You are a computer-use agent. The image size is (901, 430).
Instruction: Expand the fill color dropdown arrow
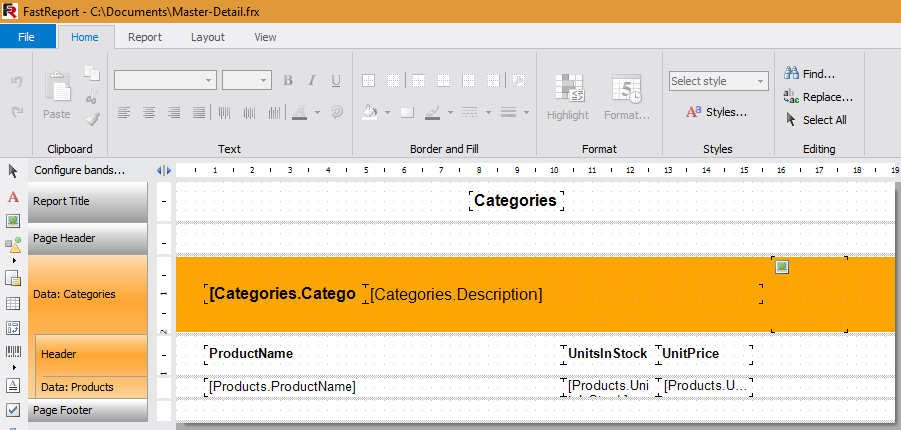pos(386,112)
